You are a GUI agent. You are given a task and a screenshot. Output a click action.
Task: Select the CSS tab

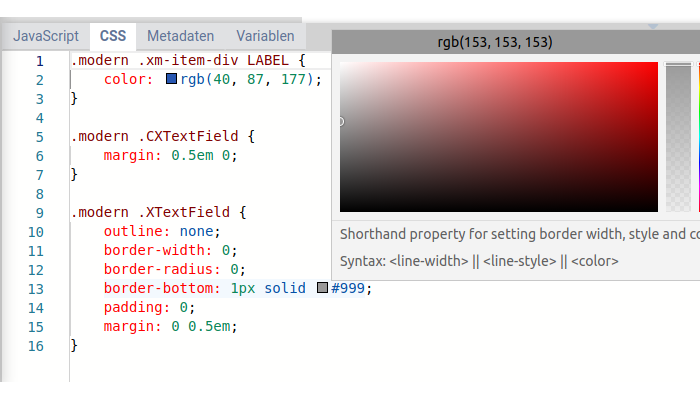(113, 36)
